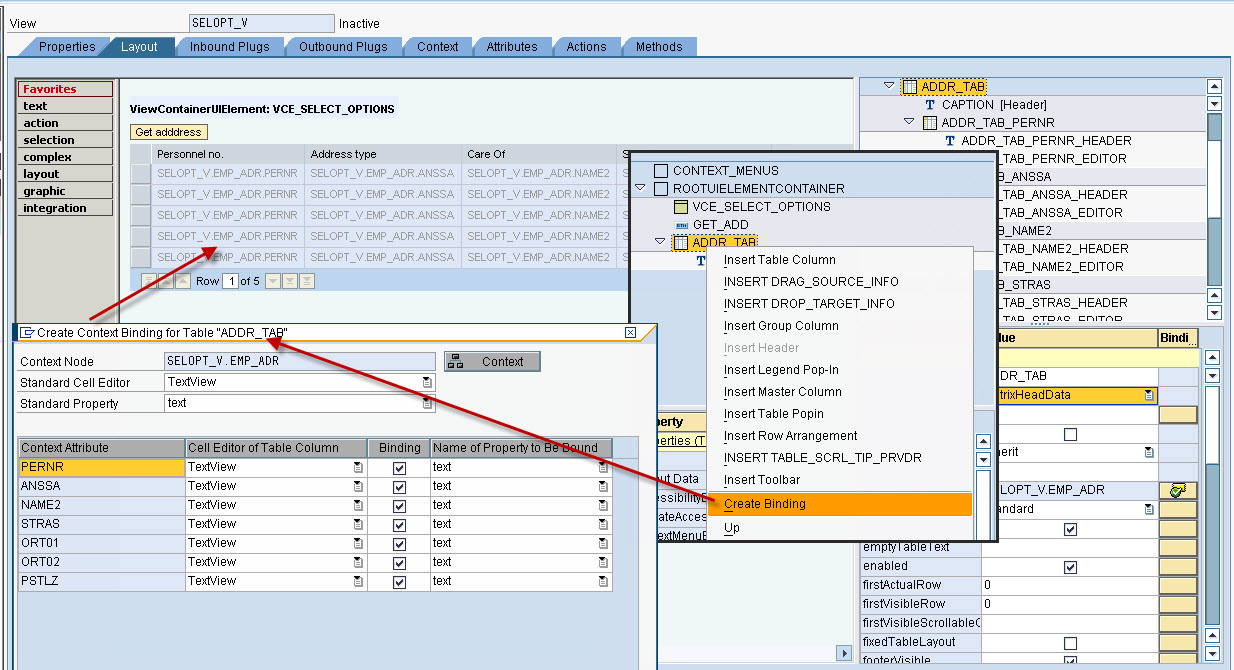
Task: Click previous row arrow in Row pager
Action: 183,282
